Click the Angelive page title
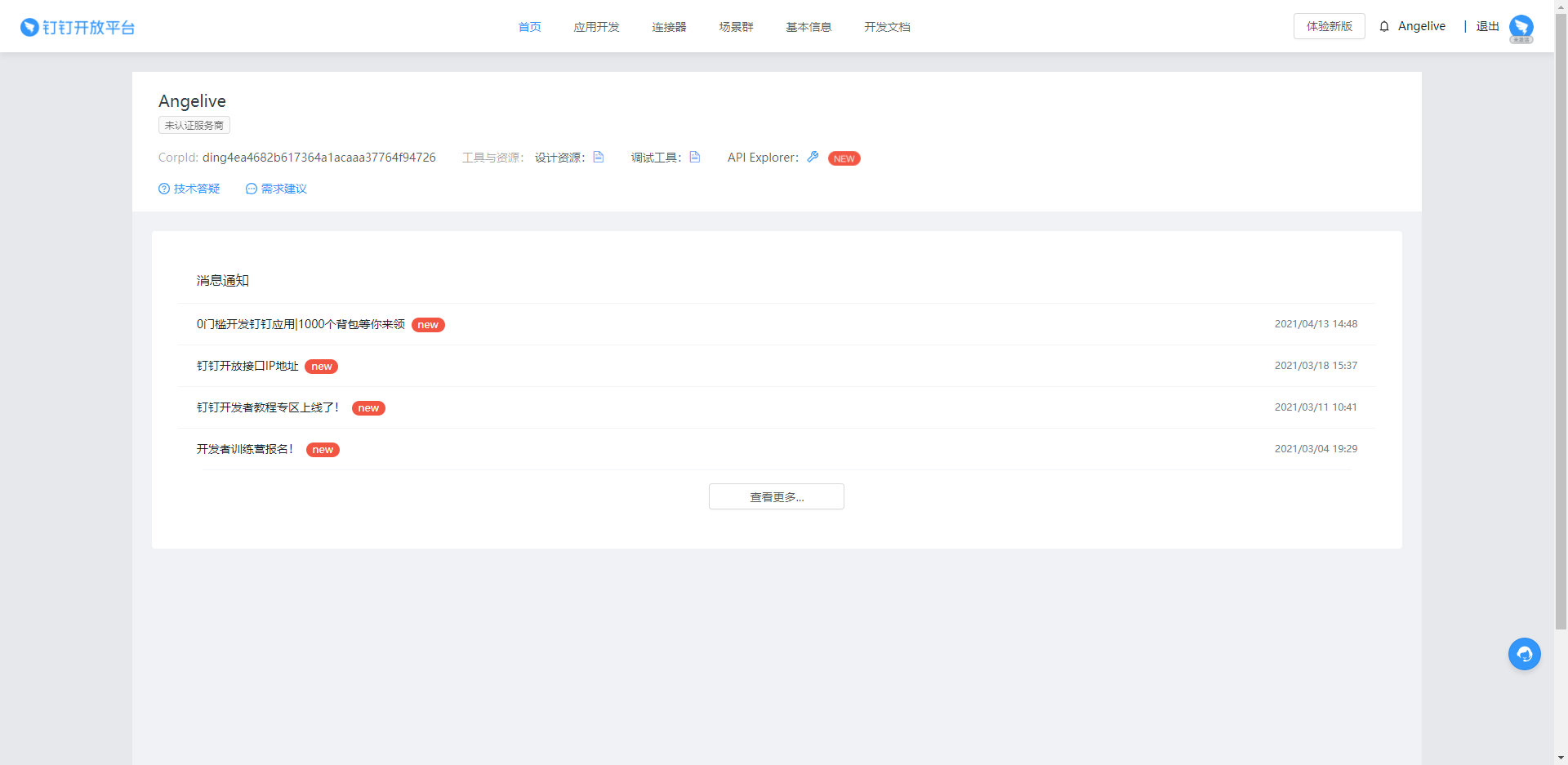Image resolution: width=1568 pixels, height=765 pixels. tap(192, 101)
